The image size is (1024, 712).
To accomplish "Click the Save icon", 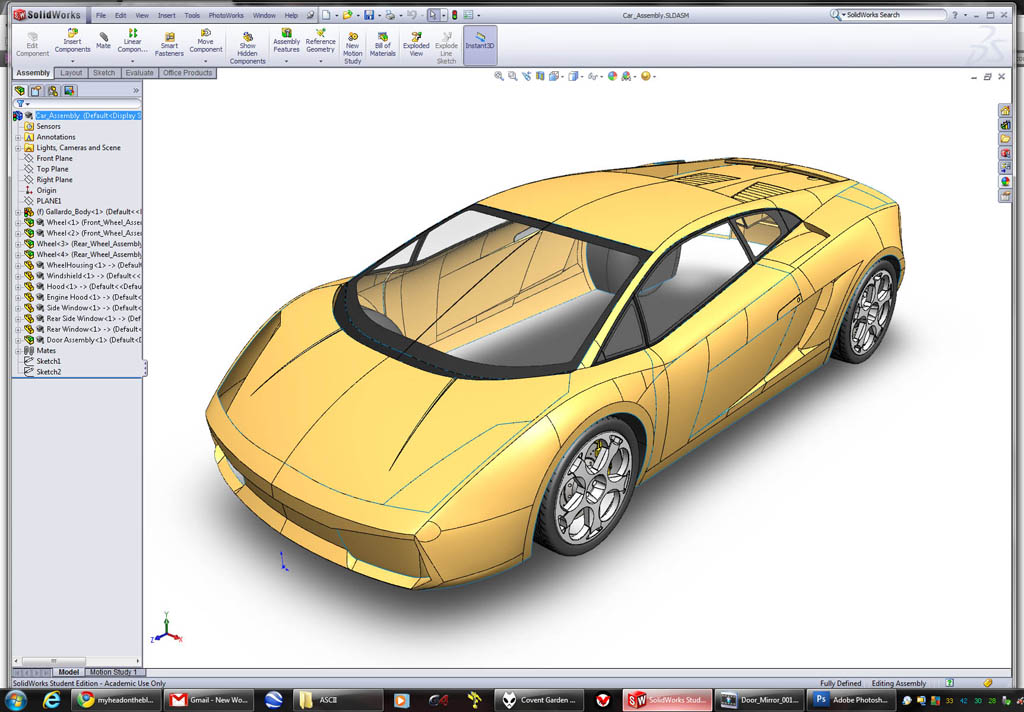I will pyautogui.click(x=369, y=14).
